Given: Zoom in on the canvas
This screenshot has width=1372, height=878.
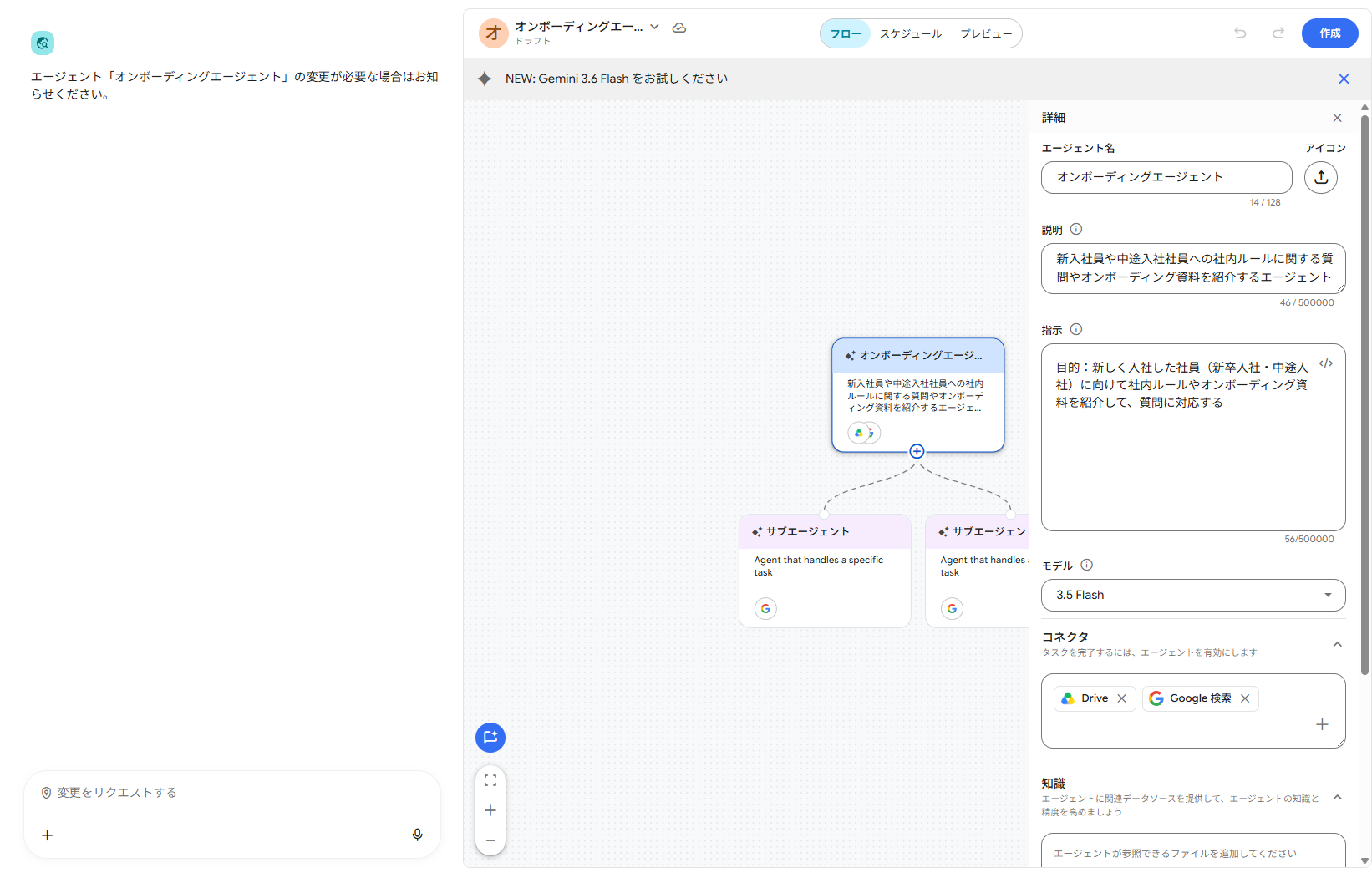Looking at the screenshot, I should pyautogui.click(x=490, y=810).
